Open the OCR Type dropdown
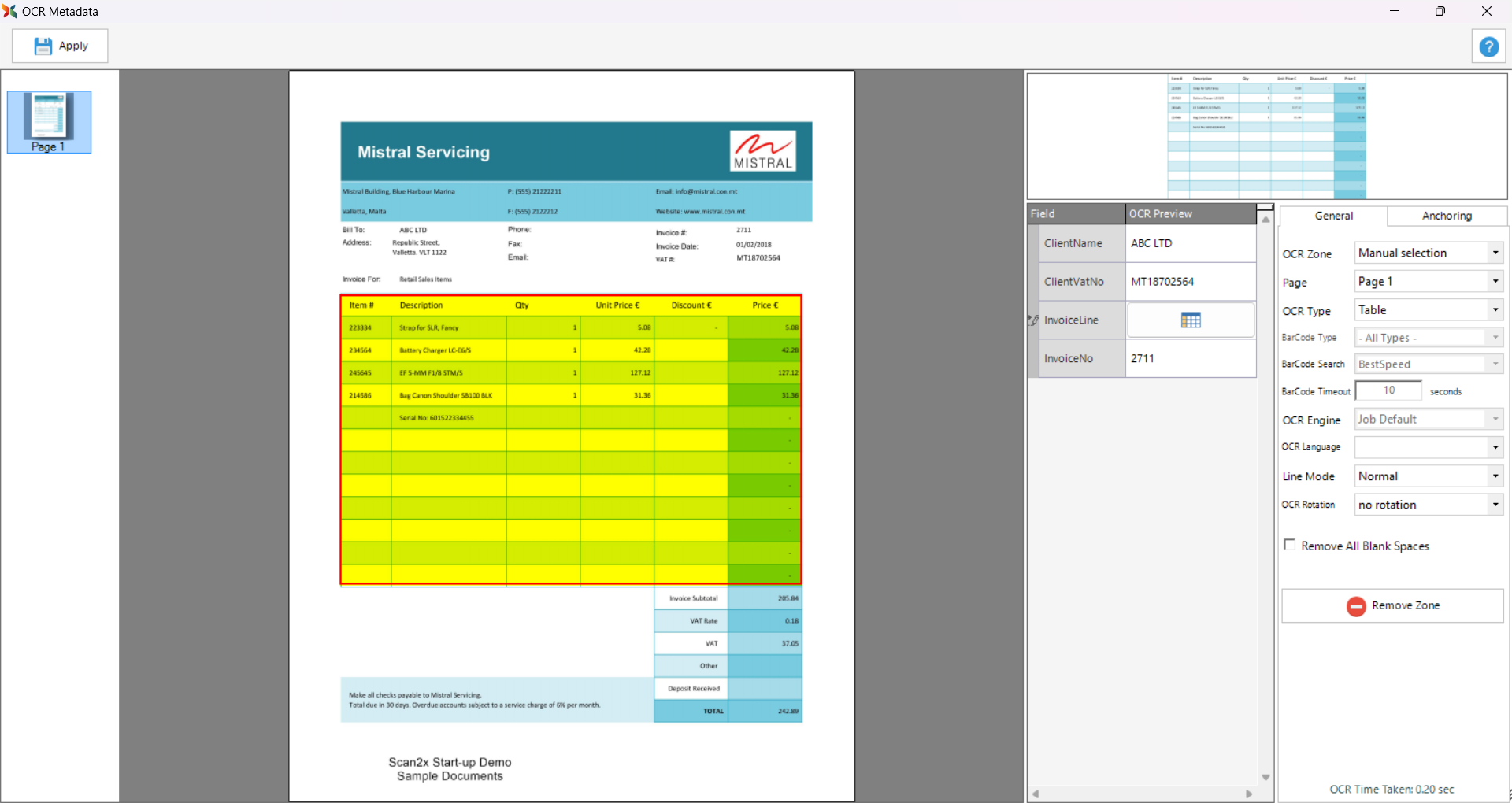Screen dimensions: 1512x803 [1495, 310]
